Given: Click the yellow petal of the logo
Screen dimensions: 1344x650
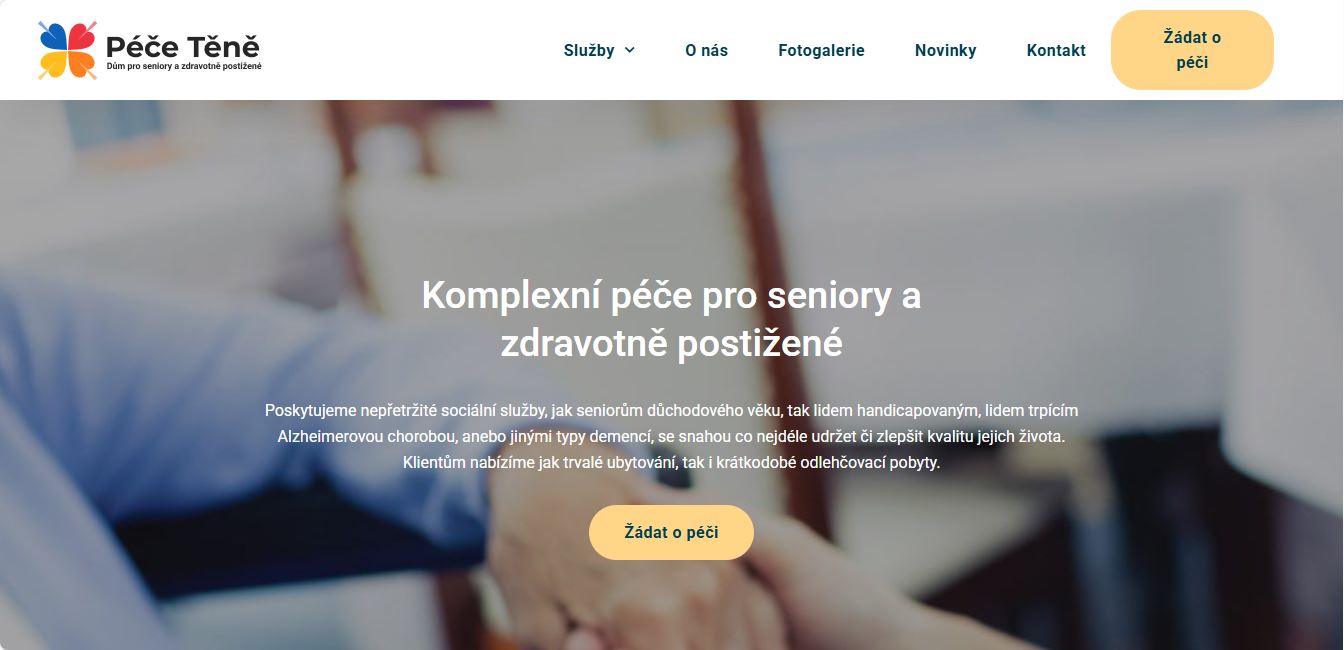Looking at the screenshot, I should click(x=53, y=64).
